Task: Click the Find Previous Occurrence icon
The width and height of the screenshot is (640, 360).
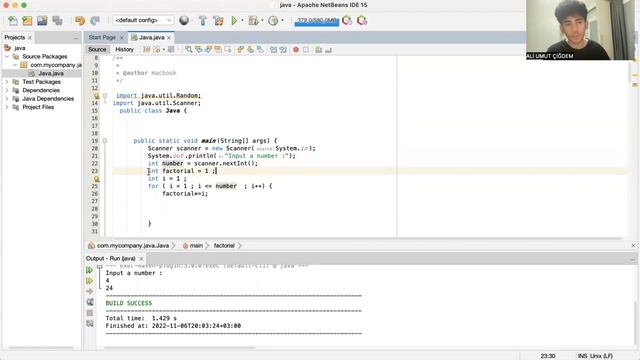Action: click(198, 49)
